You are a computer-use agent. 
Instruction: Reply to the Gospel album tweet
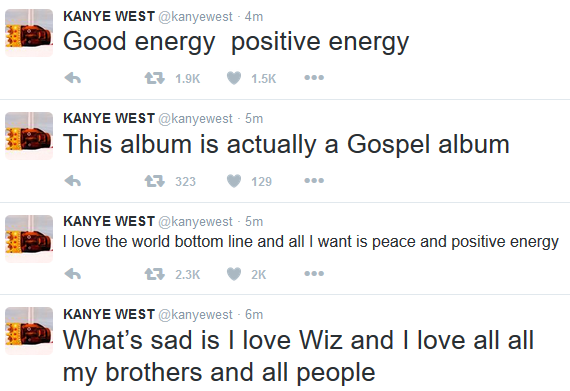[73, 181]
